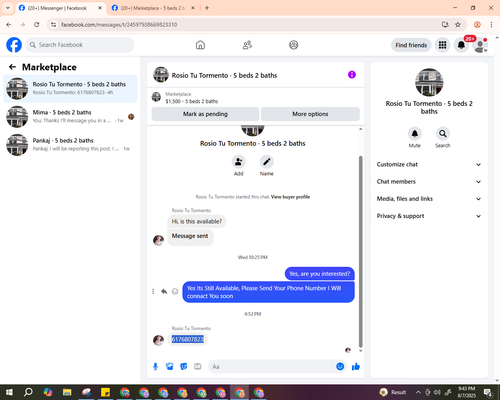Open Sticky Notes from taskbar
The width and height of the screenshot is (500, 400).
pyautogui.click(x=106, y=392)
